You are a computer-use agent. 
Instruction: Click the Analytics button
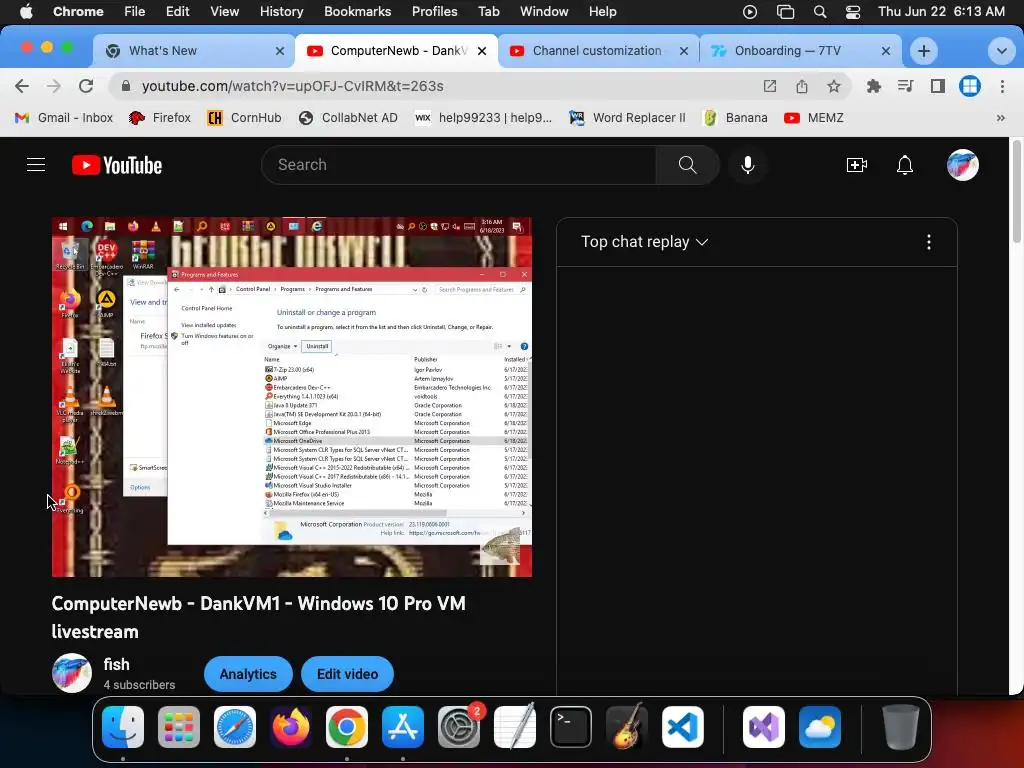click(x=248, y=674)
